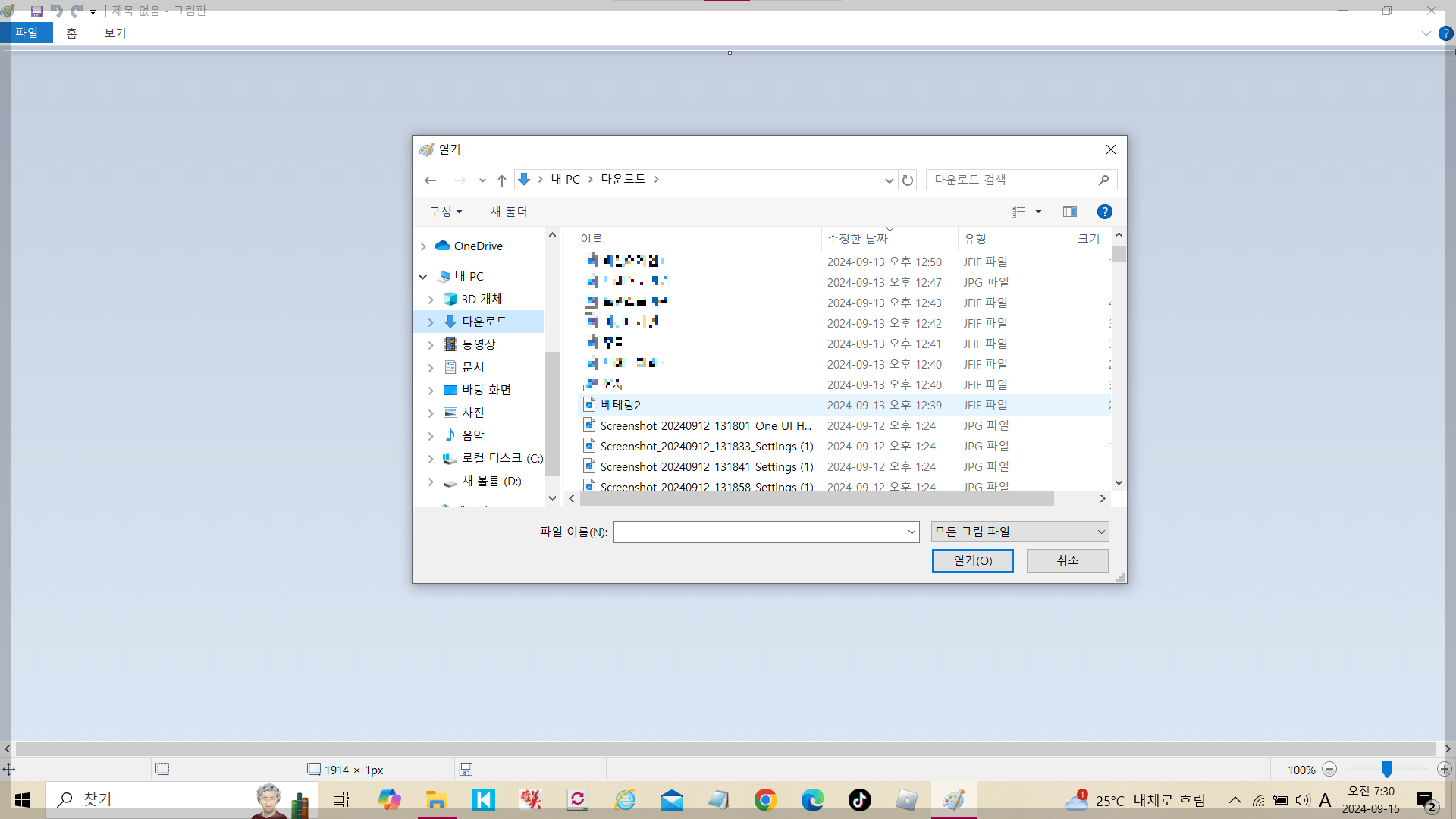Viewport: 1456px width, 819px height.
Task: Open the 모든 그림 파일 file type dropdown
Action: (1019, 532)
